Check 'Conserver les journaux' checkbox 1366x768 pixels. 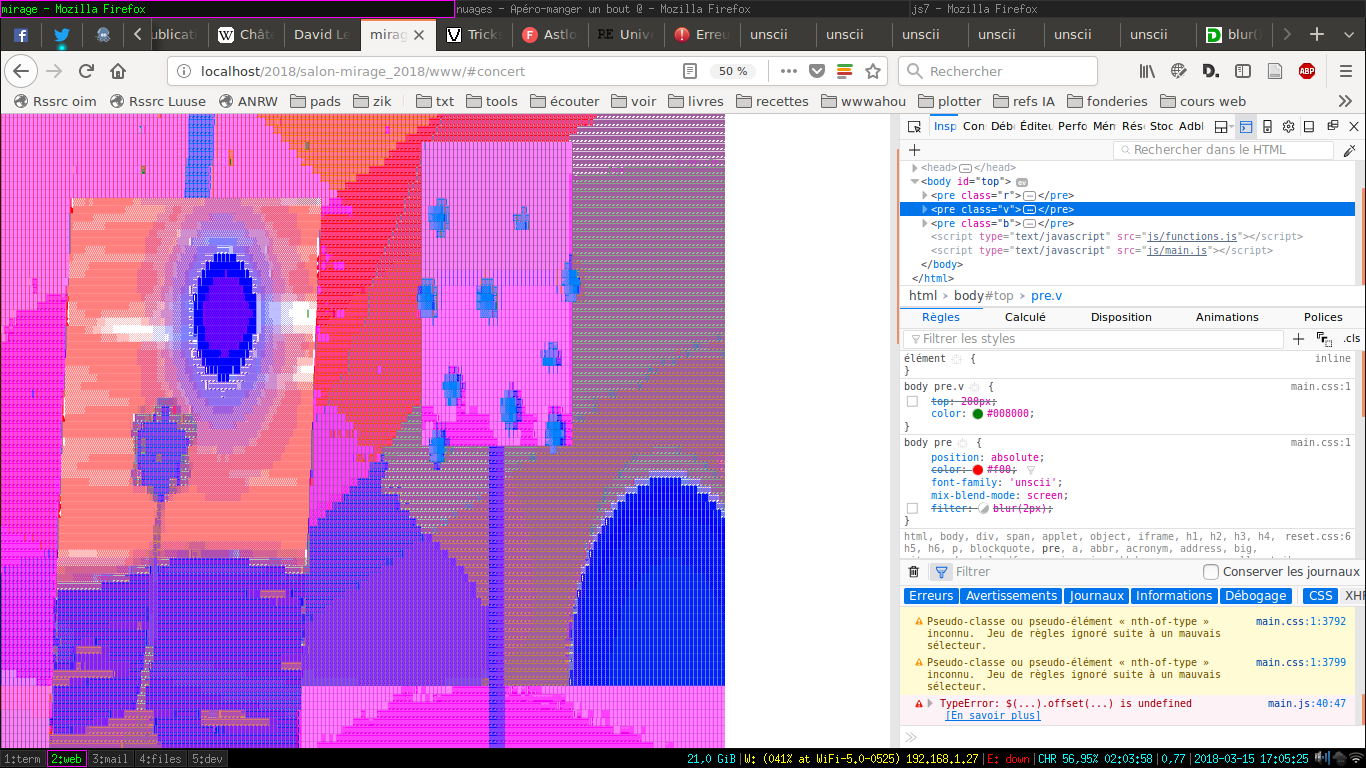point(1211,572)
